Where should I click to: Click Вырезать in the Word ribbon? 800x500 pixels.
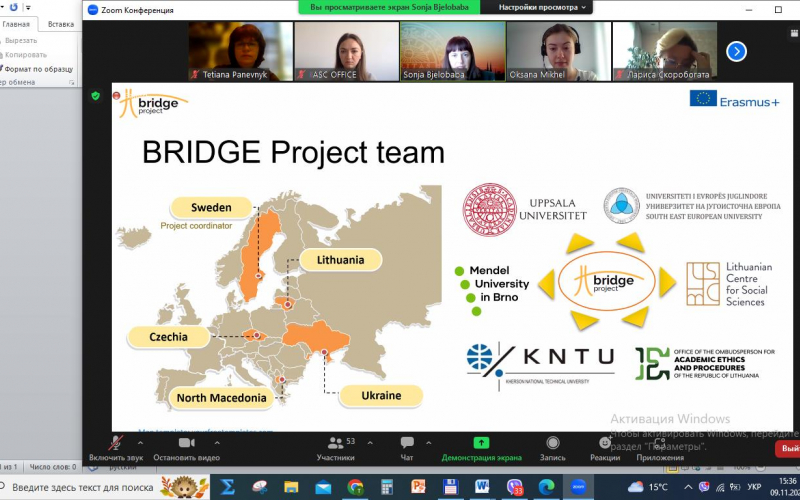20,40
